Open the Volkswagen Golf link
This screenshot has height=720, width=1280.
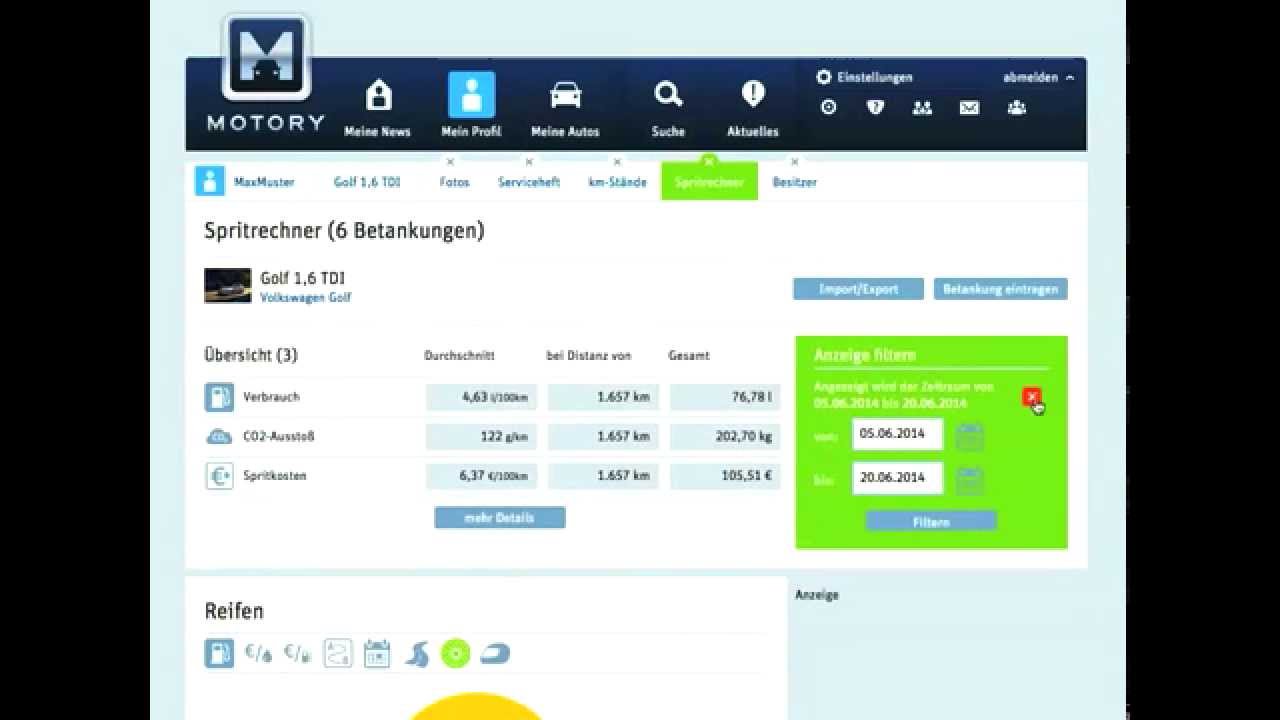(x=306, y=298)
